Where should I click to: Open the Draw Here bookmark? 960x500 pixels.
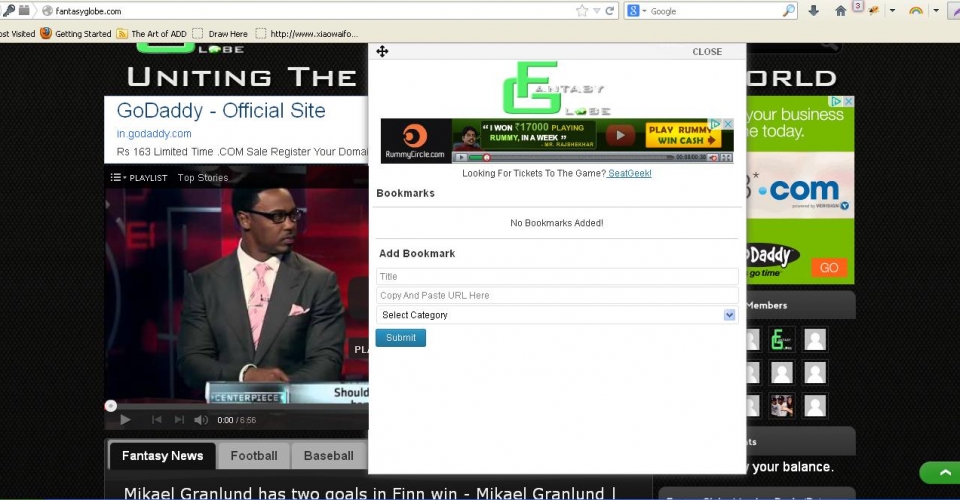coord(220,34)
